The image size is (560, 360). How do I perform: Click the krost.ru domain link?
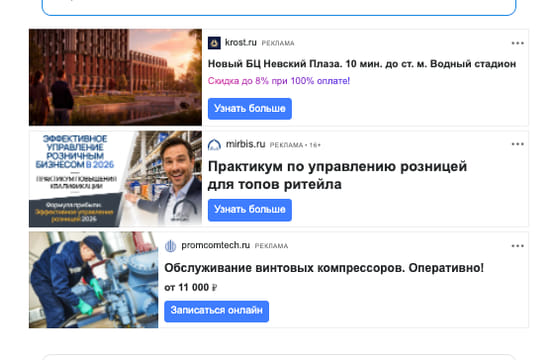(x=241, y=42)
